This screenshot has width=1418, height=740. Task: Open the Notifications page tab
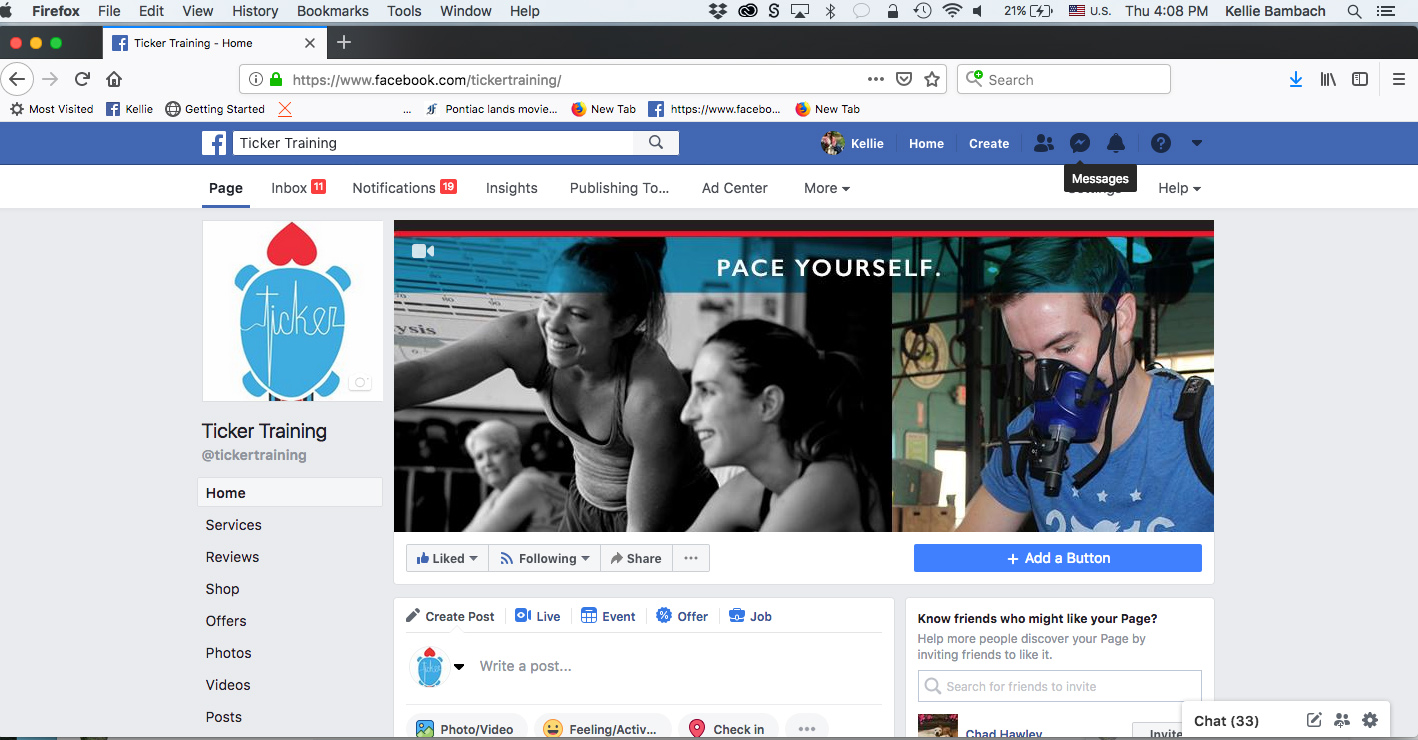click(x=404, y=188)
